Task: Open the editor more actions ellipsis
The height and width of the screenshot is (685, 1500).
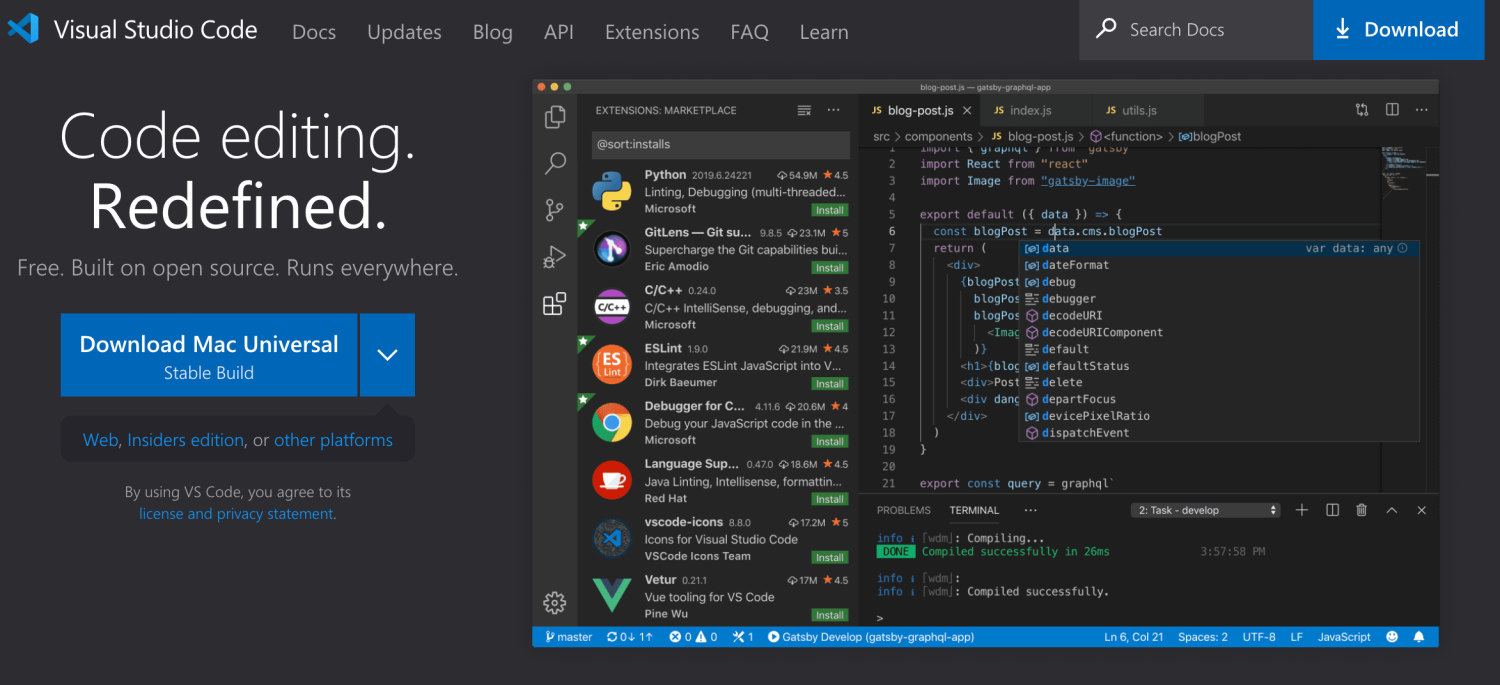Action: pyautogui.click(x=1422, y=110)
